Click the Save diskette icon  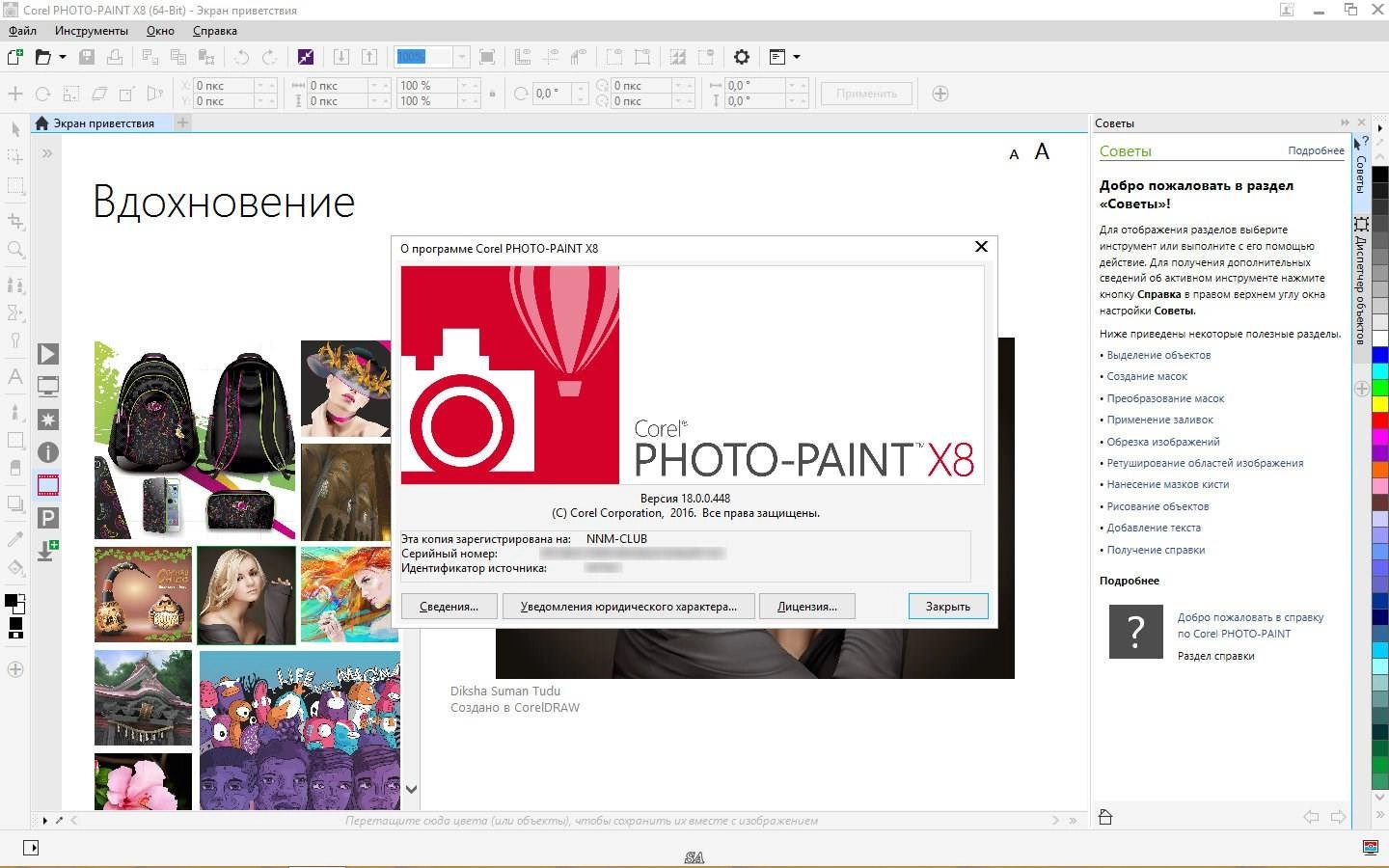coord(87,57)
